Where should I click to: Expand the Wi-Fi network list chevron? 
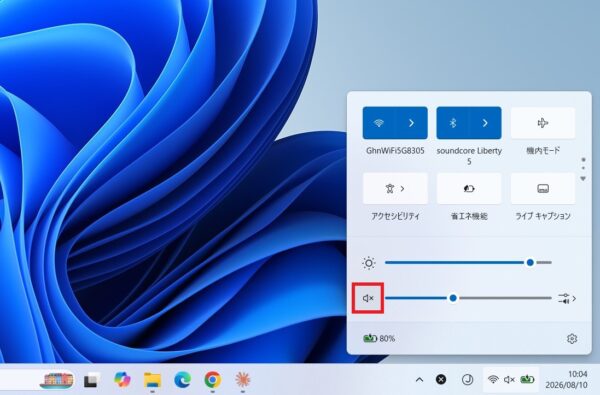coord(411,123)
